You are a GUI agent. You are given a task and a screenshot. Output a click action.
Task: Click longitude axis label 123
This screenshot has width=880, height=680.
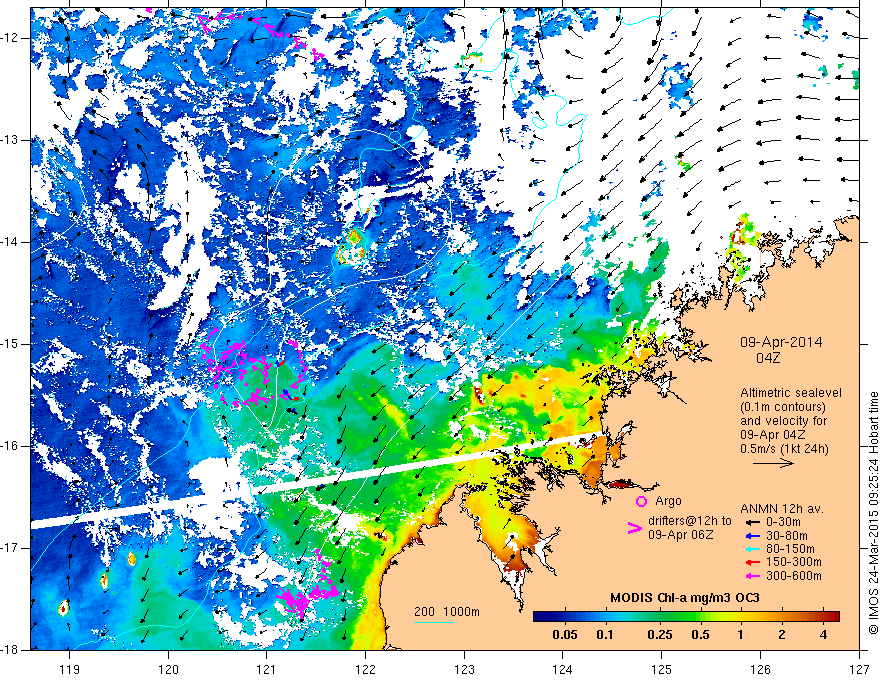pos(464,669)
